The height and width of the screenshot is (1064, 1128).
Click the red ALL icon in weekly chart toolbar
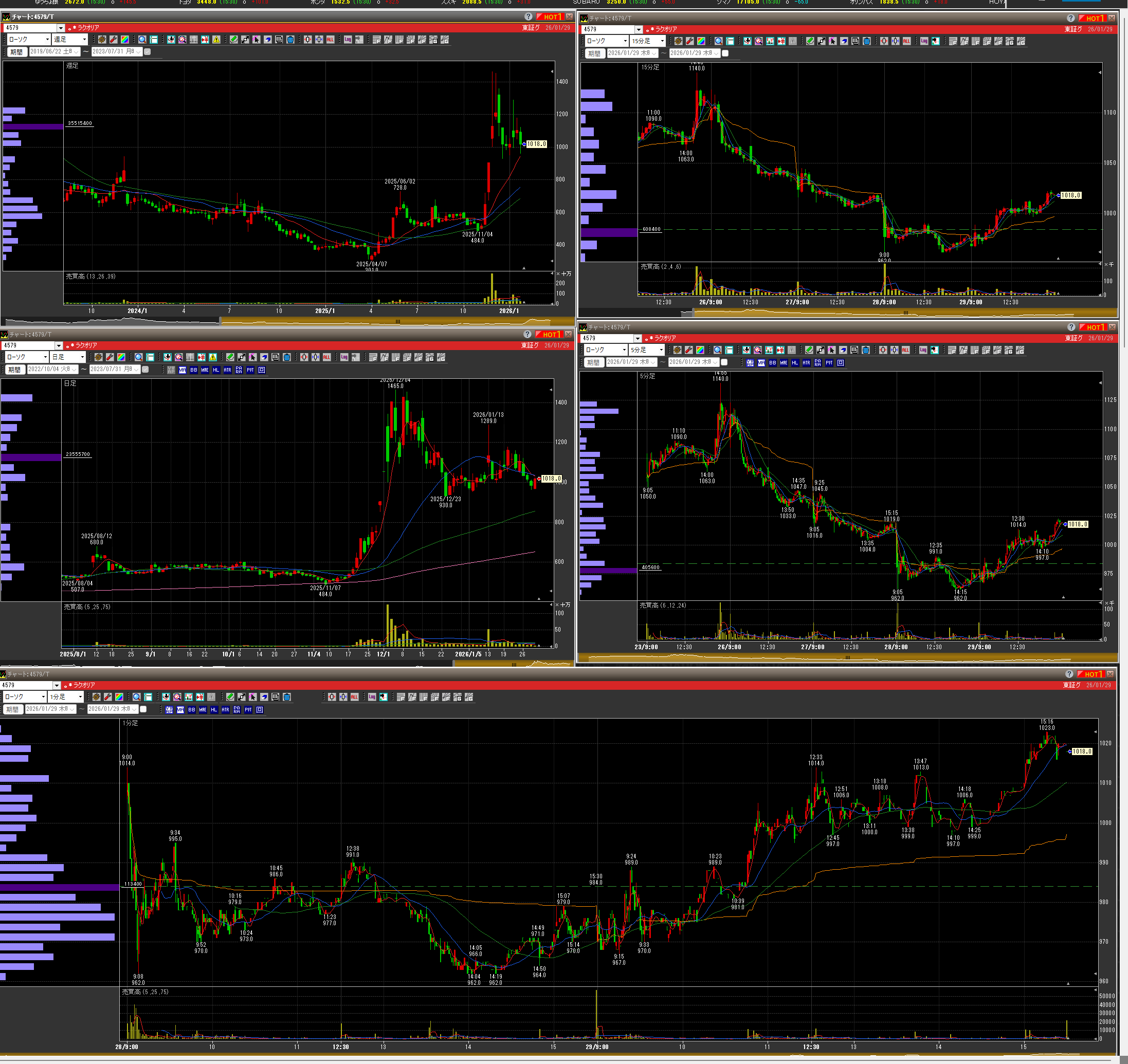(330, 40)
